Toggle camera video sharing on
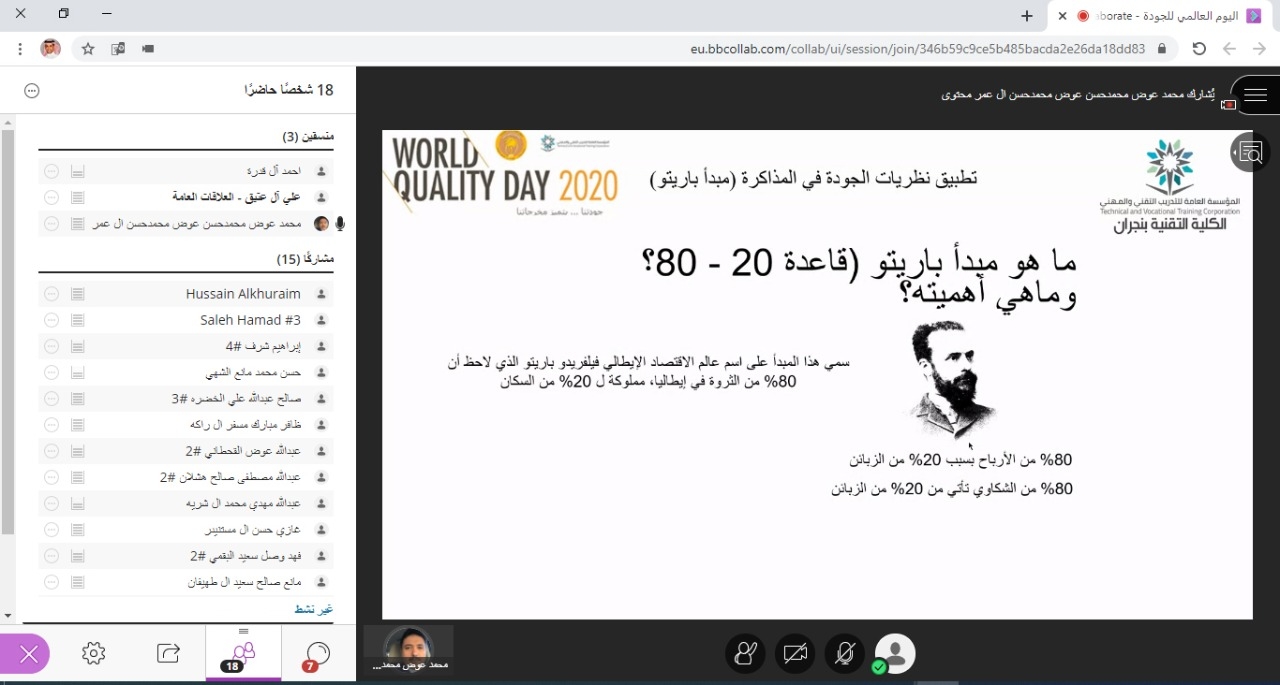Screen dimensions: 1280x685 795,653
